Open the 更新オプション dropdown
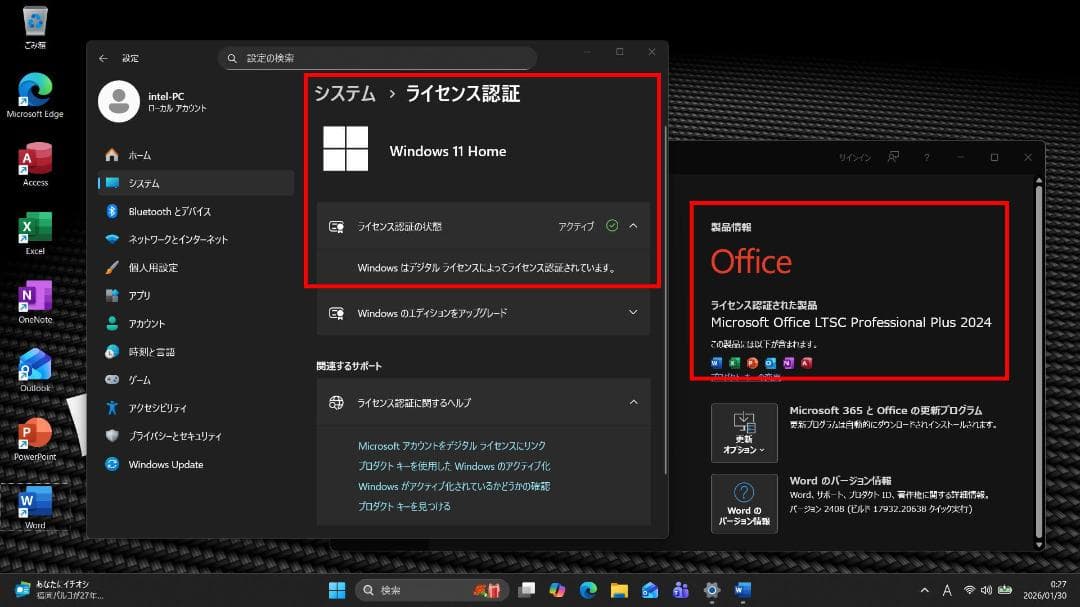The width and height of the screenshot is (1080, 607). click(743, 432)
